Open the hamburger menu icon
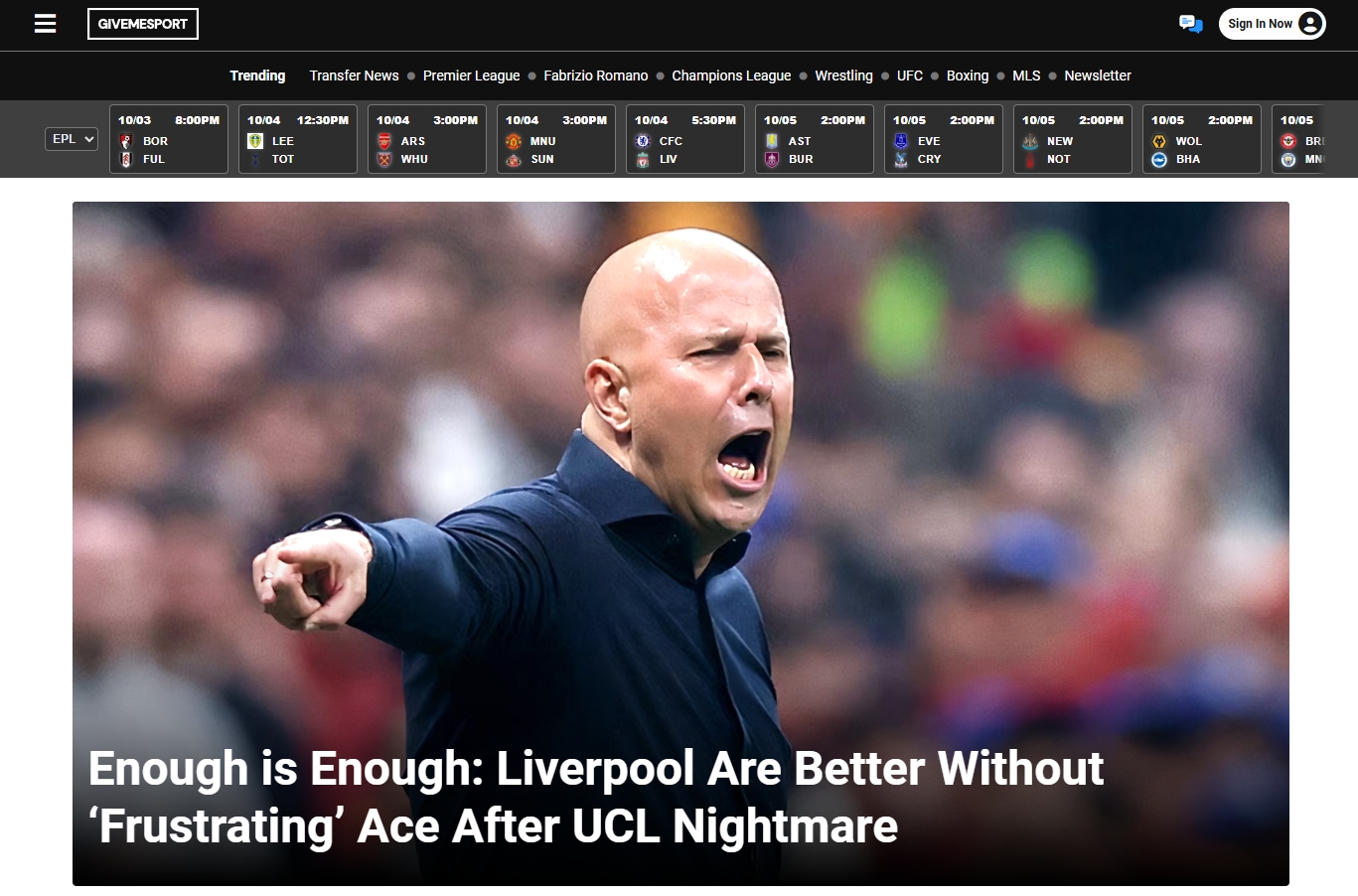Screen dimensions: 1358x896 (x=45, y=24)
